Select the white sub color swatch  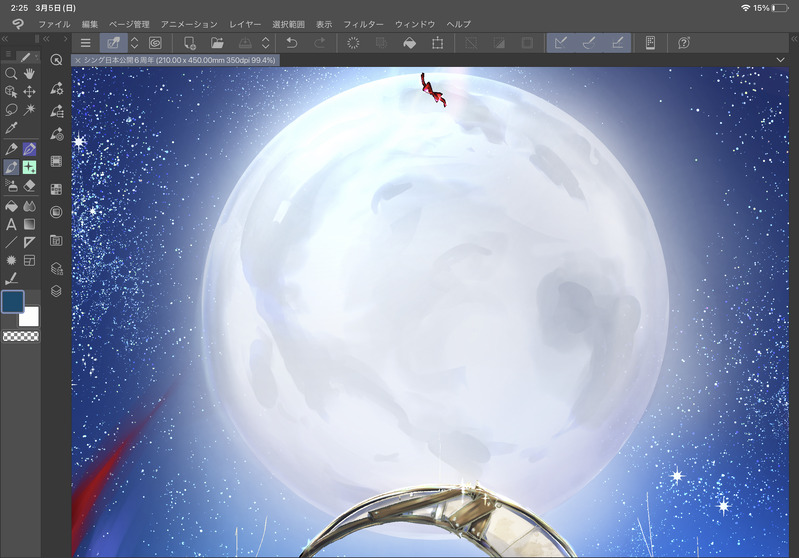(30, 316)
